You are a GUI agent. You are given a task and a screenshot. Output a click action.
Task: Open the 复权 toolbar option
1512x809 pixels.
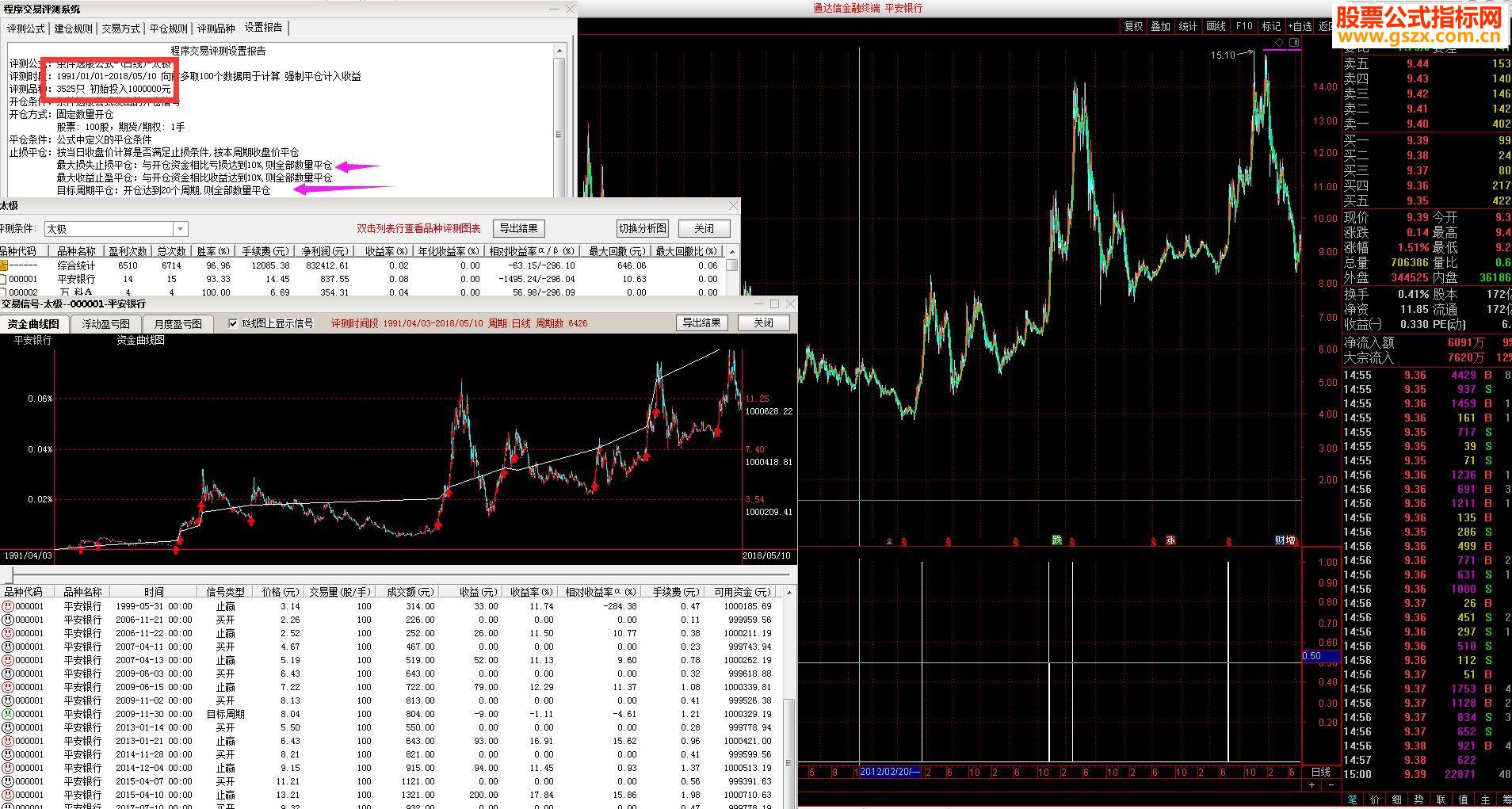(x=1133, y=26)
